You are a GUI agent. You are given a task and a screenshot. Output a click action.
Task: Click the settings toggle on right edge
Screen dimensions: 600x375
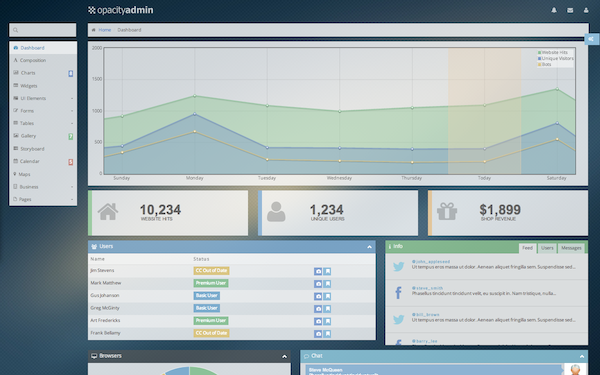pos(592,39)
